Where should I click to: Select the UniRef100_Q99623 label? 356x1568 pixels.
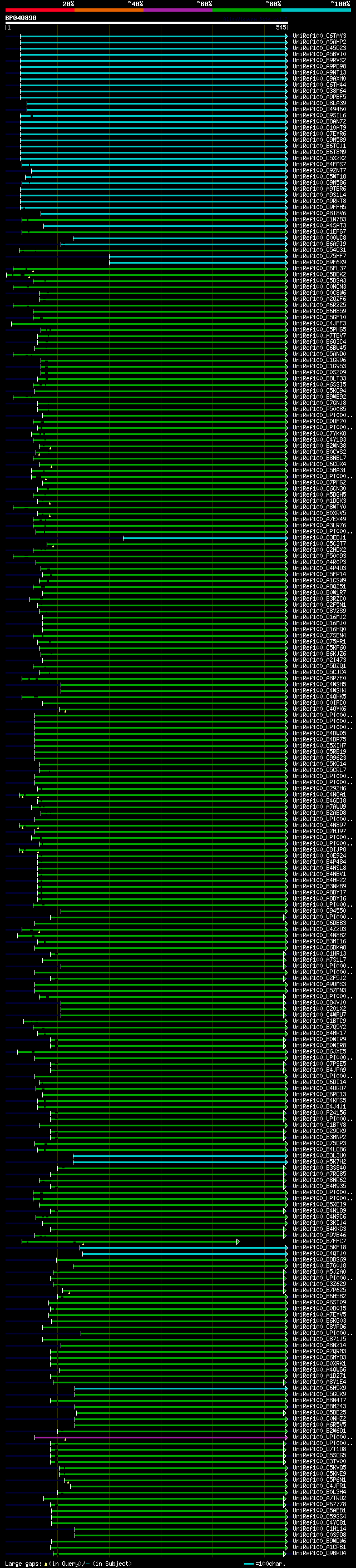(x=319, y=758)
